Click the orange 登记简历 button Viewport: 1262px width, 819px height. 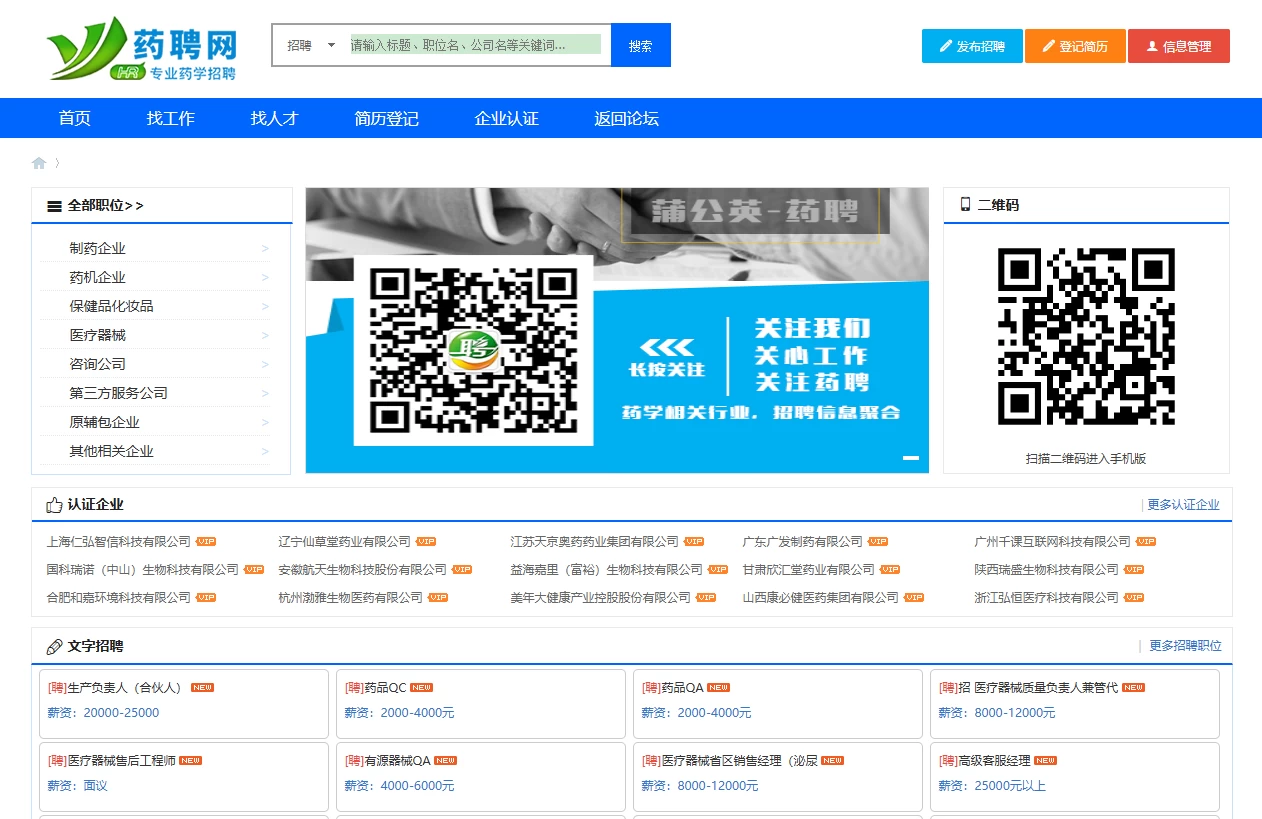point(1075,46)
